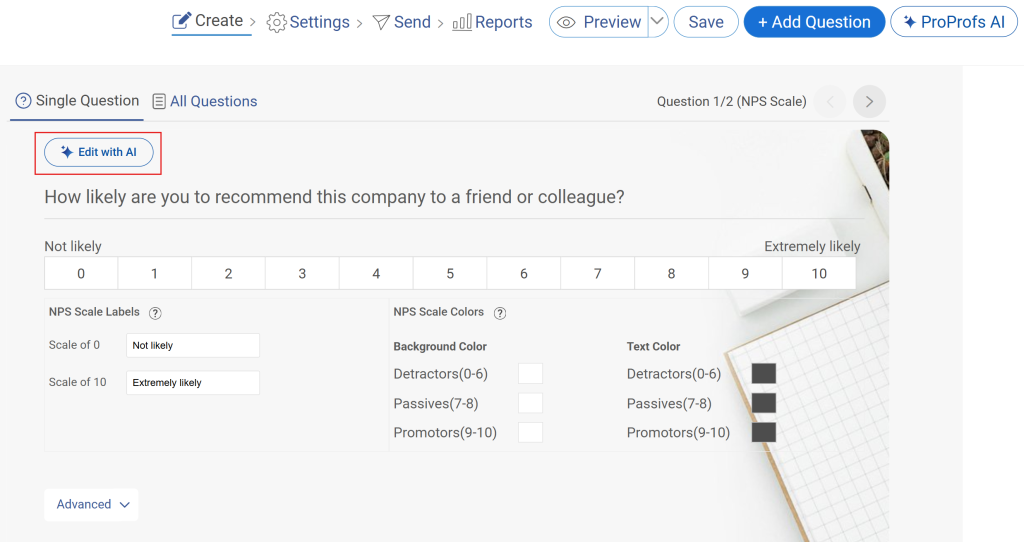Go to the next question arrow
Image resolution: width=1024 pixels, height=542 pixels.
pos(869,102)
